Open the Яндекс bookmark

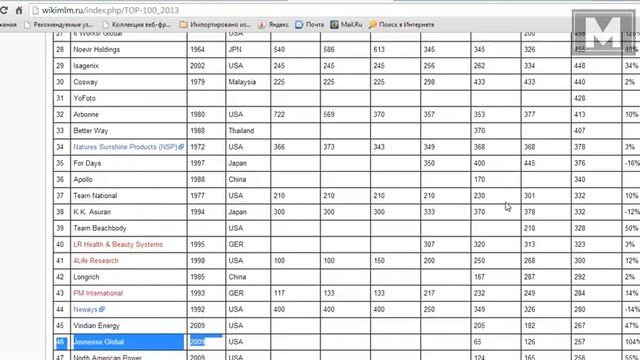pyautogui.click(x=273, y=25)
